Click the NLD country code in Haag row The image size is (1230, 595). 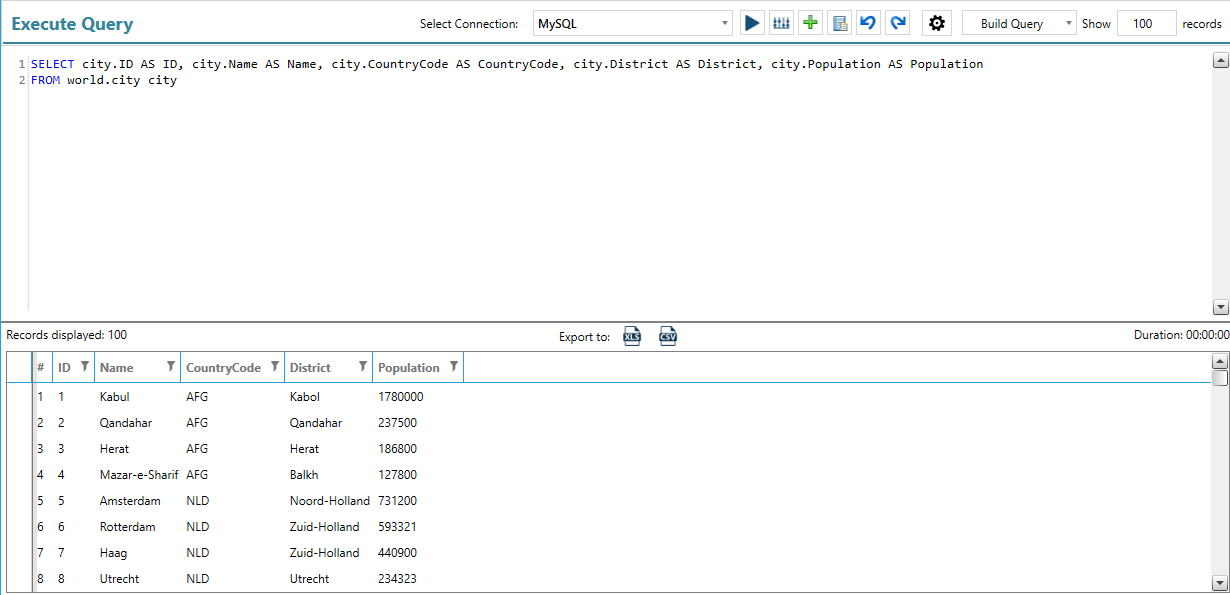198,553
